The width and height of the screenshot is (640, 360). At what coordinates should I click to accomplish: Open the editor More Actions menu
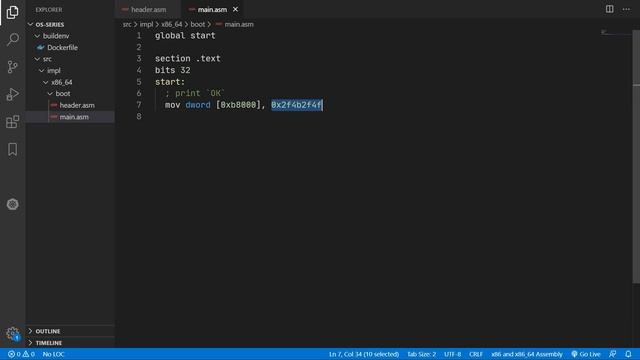[x=626, y=9]
